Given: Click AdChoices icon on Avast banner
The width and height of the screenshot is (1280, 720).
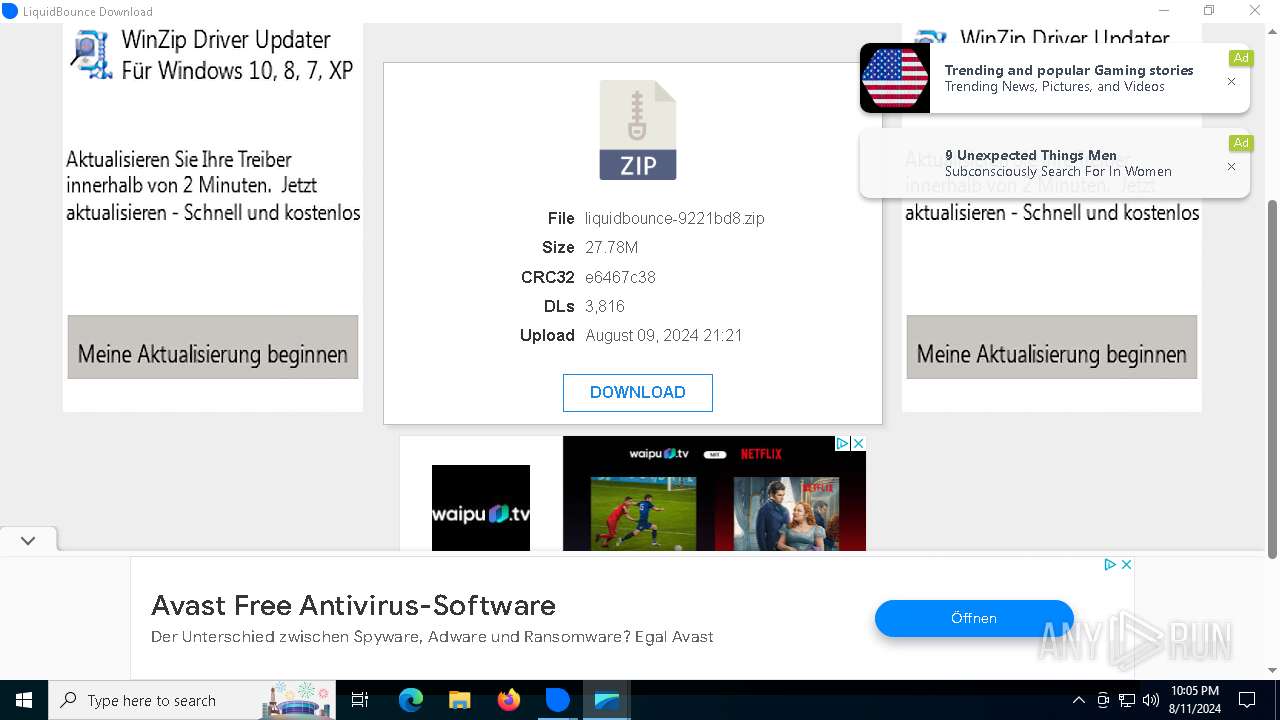Looking at the screenshot, I should click(1110, 565).
